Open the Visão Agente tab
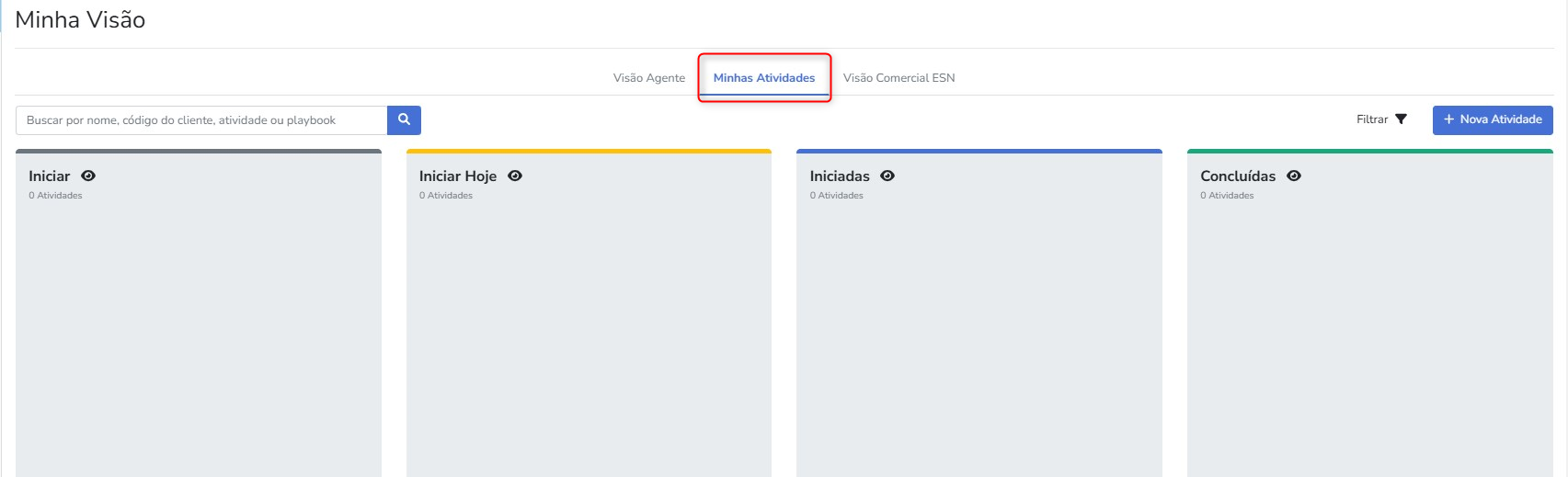 click(x=649, y=78)
